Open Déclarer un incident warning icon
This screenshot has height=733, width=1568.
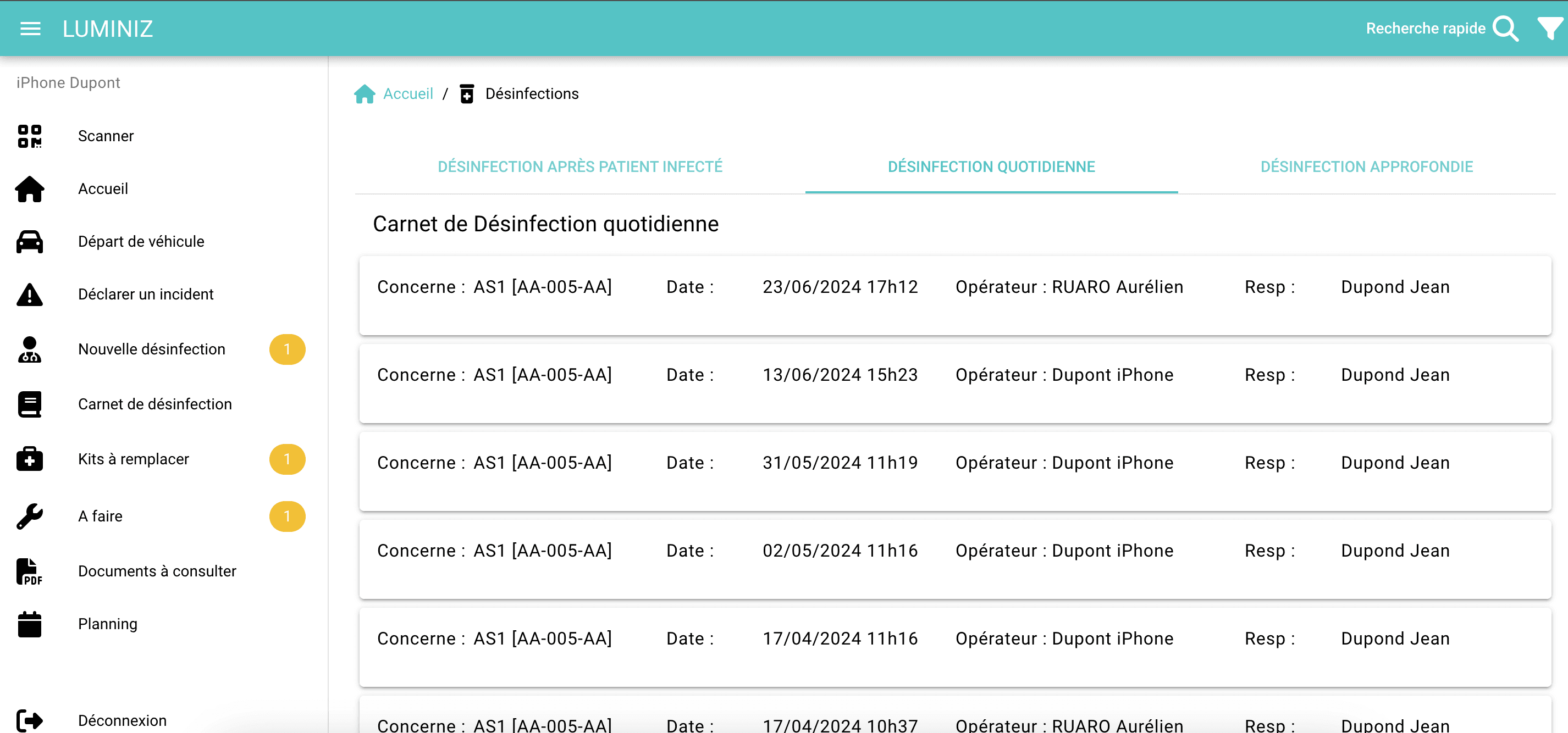pos(29,294)
